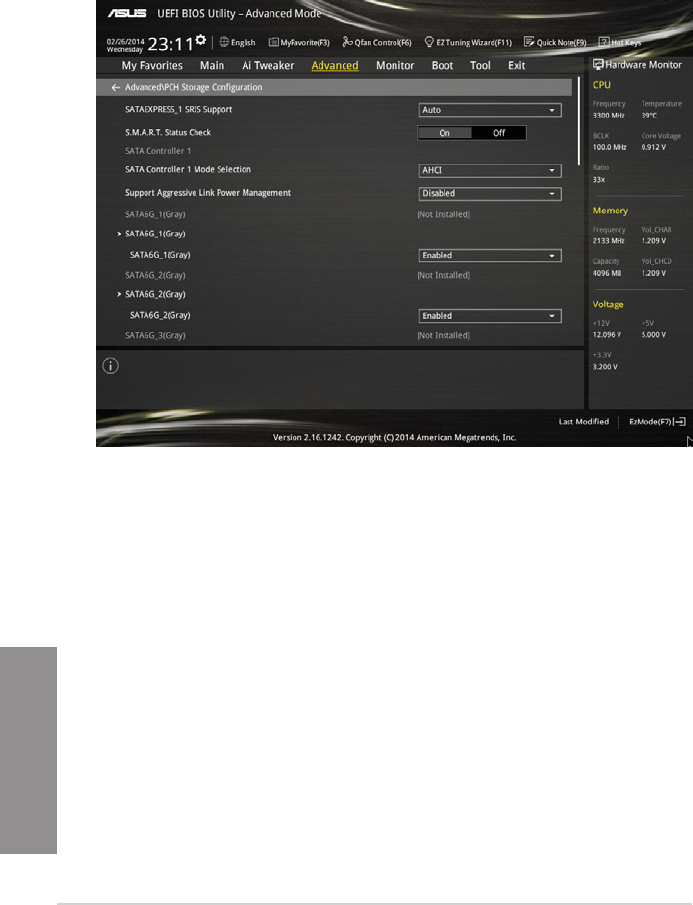Click the Quick Note(F9) notepad icon

click(529, 42)
